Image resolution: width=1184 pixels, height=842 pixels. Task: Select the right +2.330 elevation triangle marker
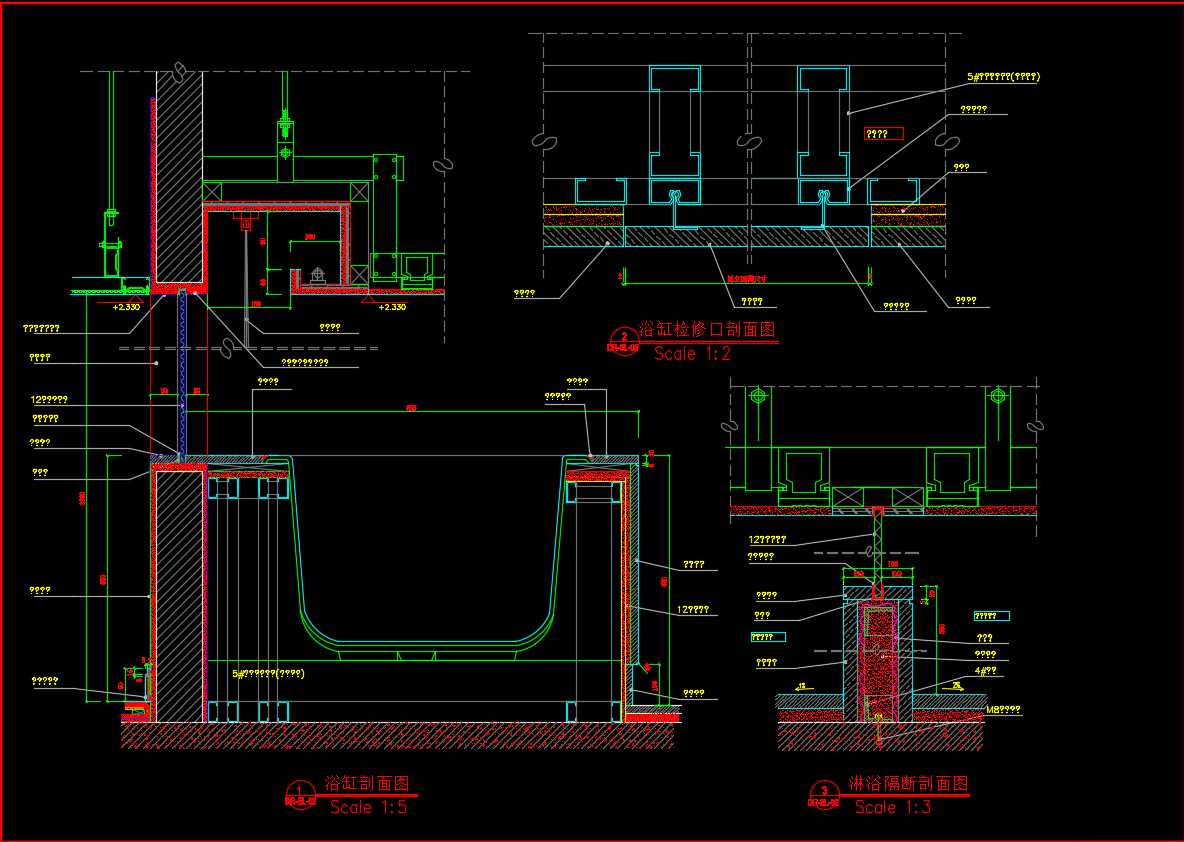coord(369,298)
